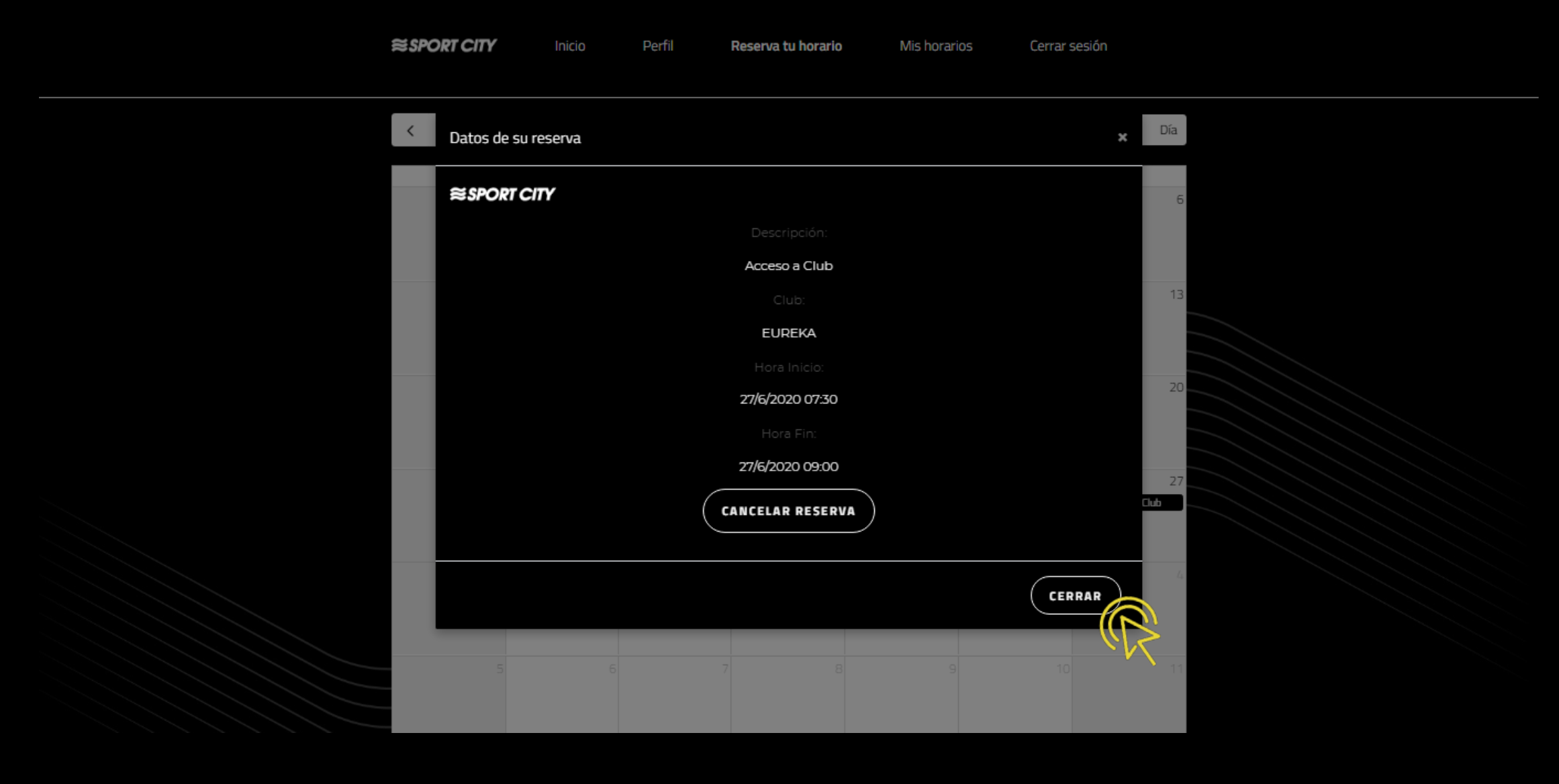The height and width of the screenshot is (784, 1559).
Task: Click Cerrar sesión to log out
Action: pyautogui.click(x=1068, y=46)
